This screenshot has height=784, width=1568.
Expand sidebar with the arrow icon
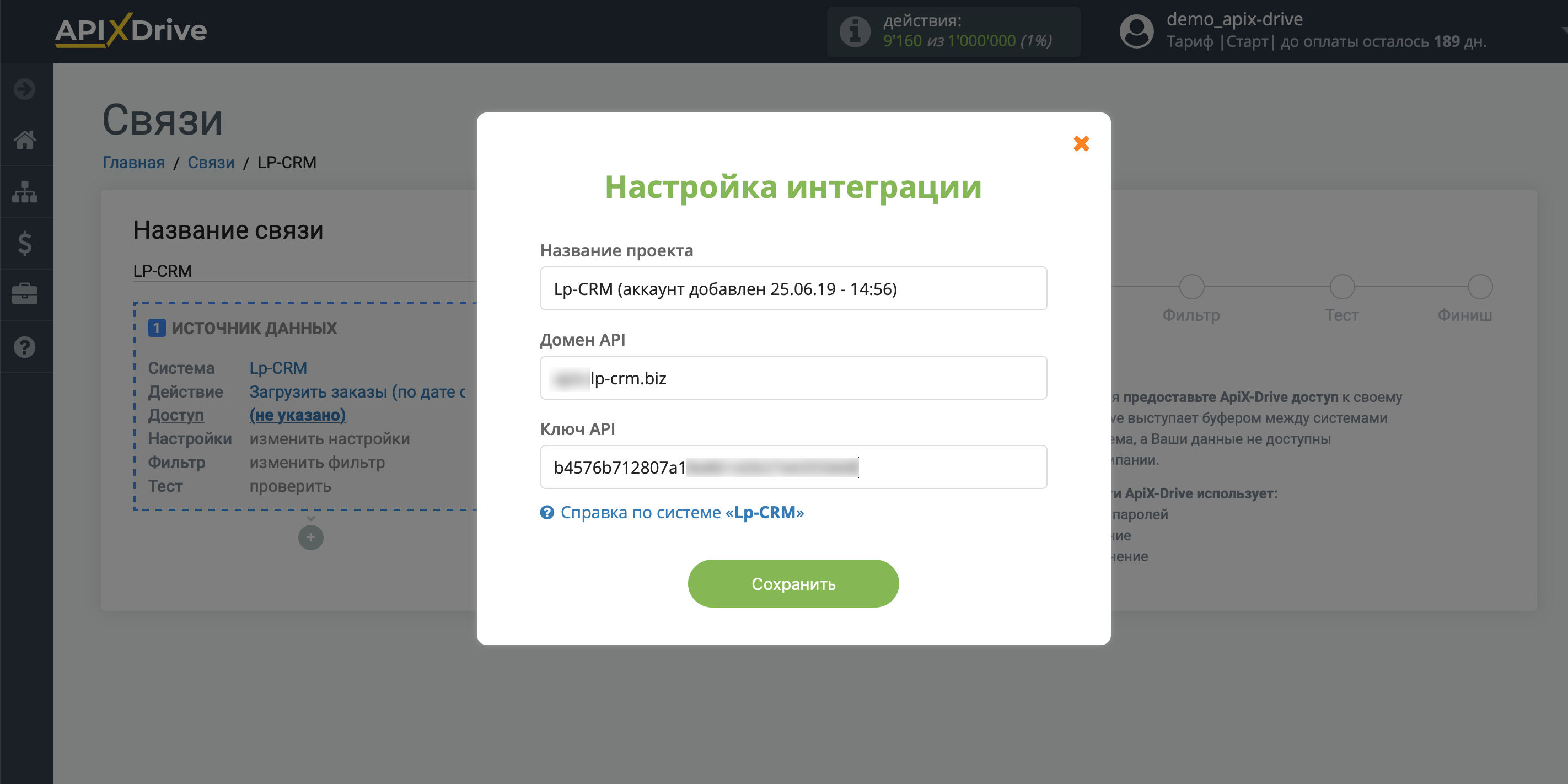click(25, 89)
